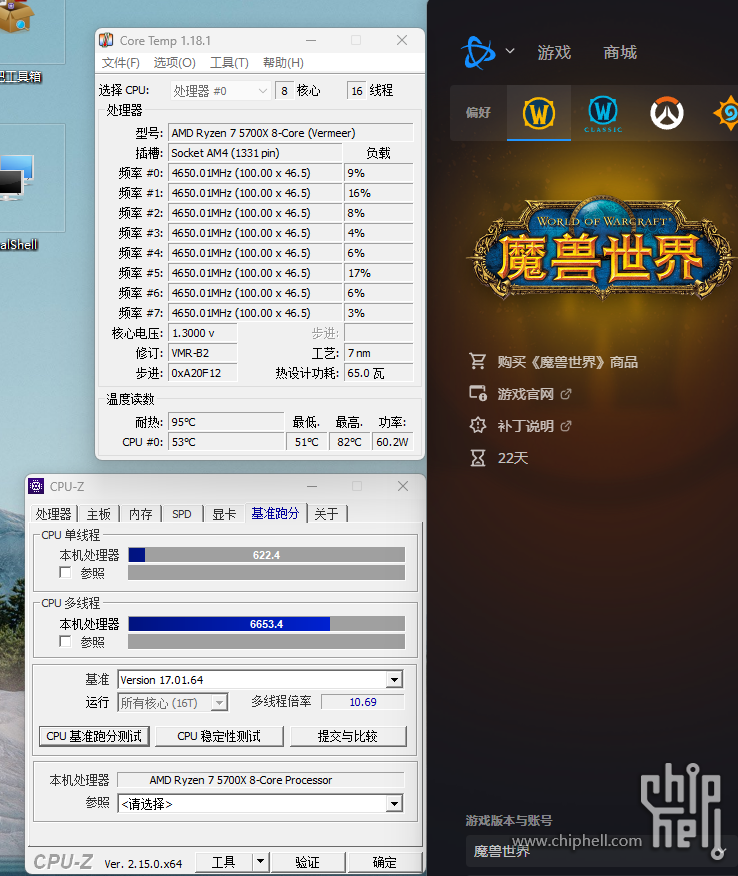Click the 提交与比较 button

click(348, 736)
